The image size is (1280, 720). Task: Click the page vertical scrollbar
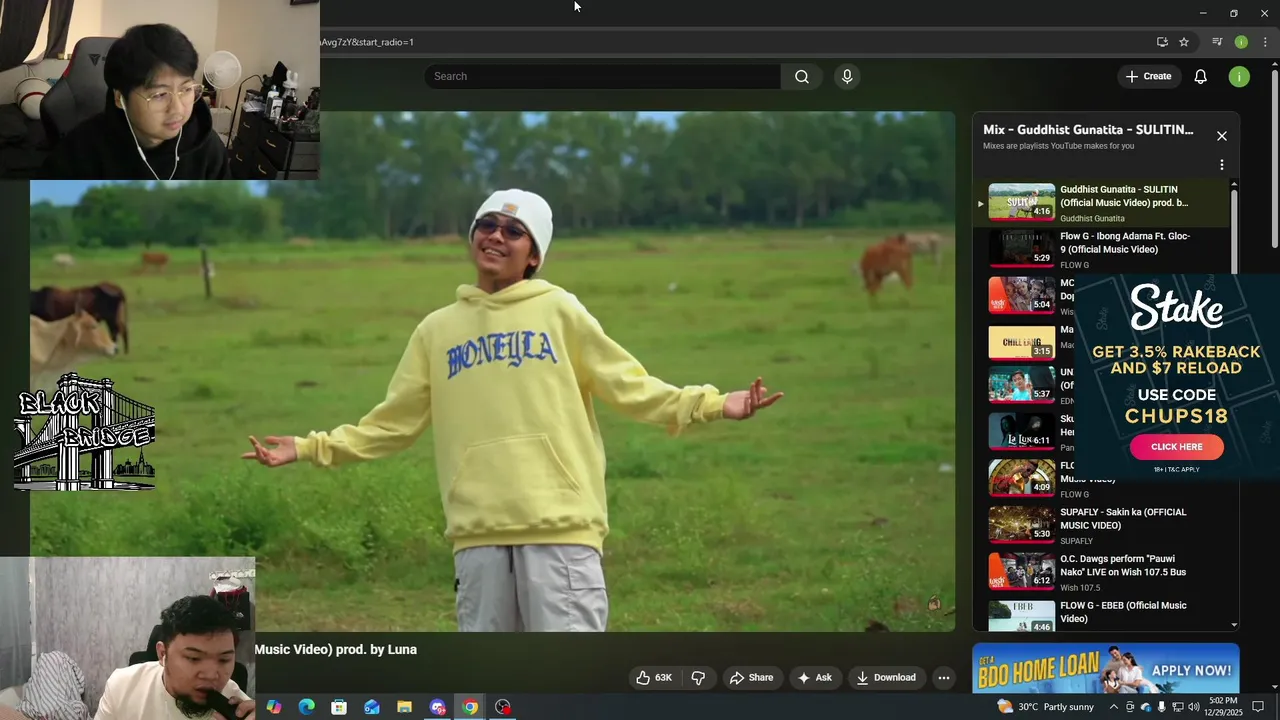tap(1274, 160)
